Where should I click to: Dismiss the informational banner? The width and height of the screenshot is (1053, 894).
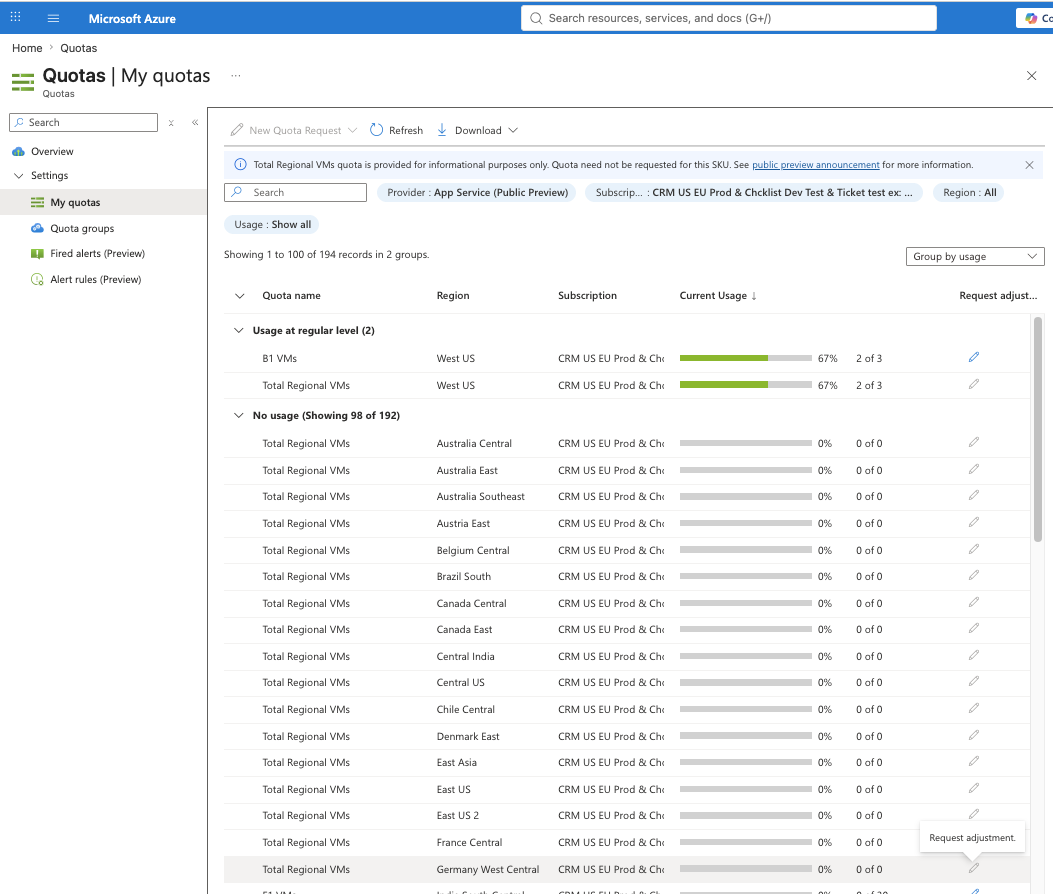(1029, 165)
